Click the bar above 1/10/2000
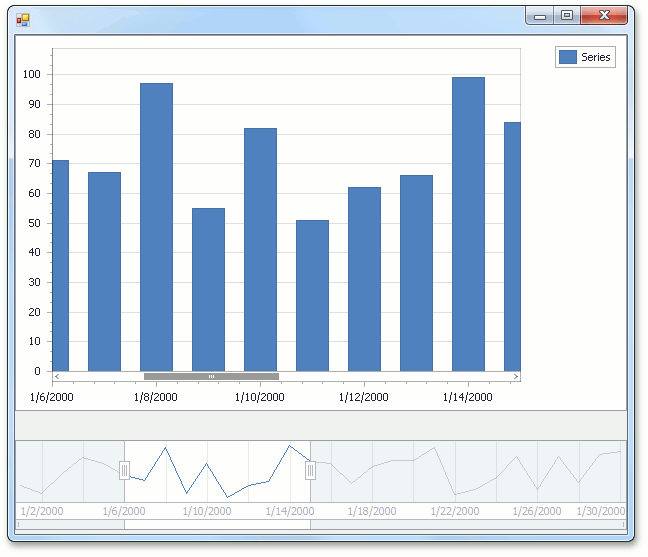Image resolution: width=648 pixels, height=557 pixels. coord(260,250)
